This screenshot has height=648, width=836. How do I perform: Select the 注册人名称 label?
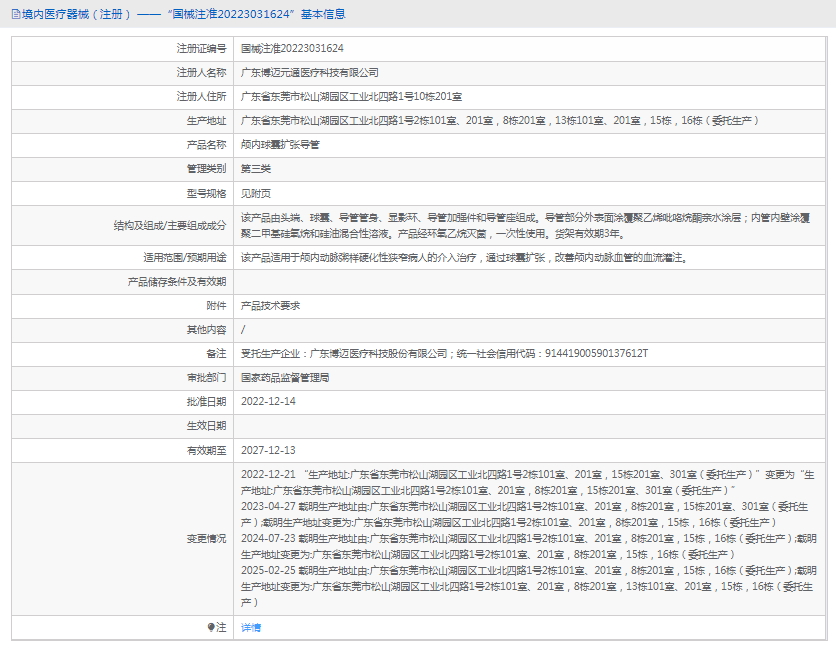202,73
